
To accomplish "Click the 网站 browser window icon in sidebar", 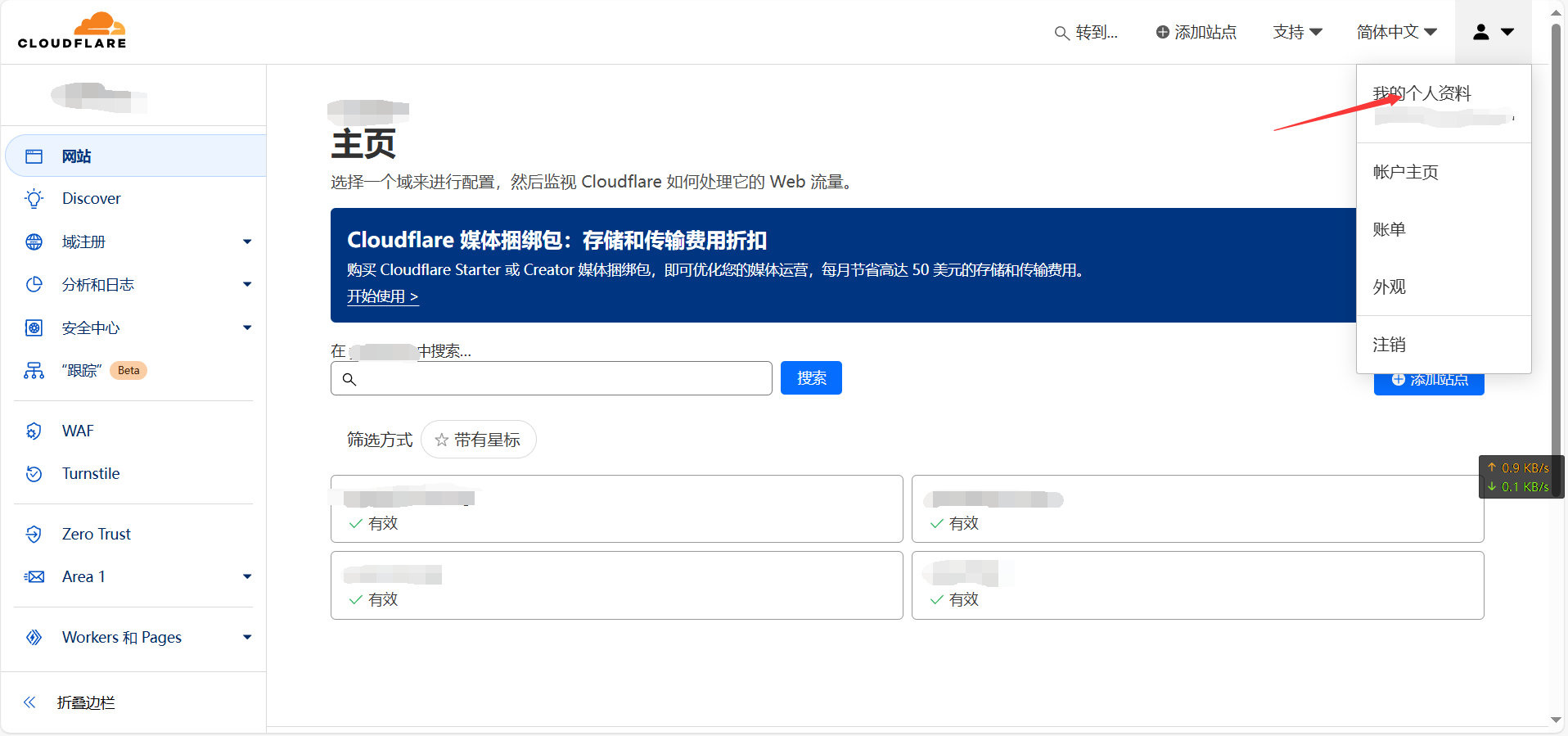I will pos(34,156).
